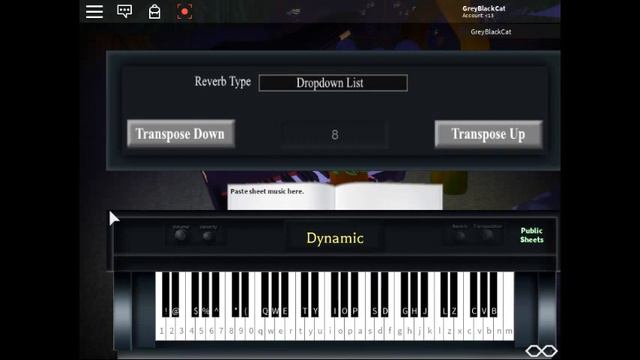Play the black key labeled O
640x360 pixels.
point(344,294)
